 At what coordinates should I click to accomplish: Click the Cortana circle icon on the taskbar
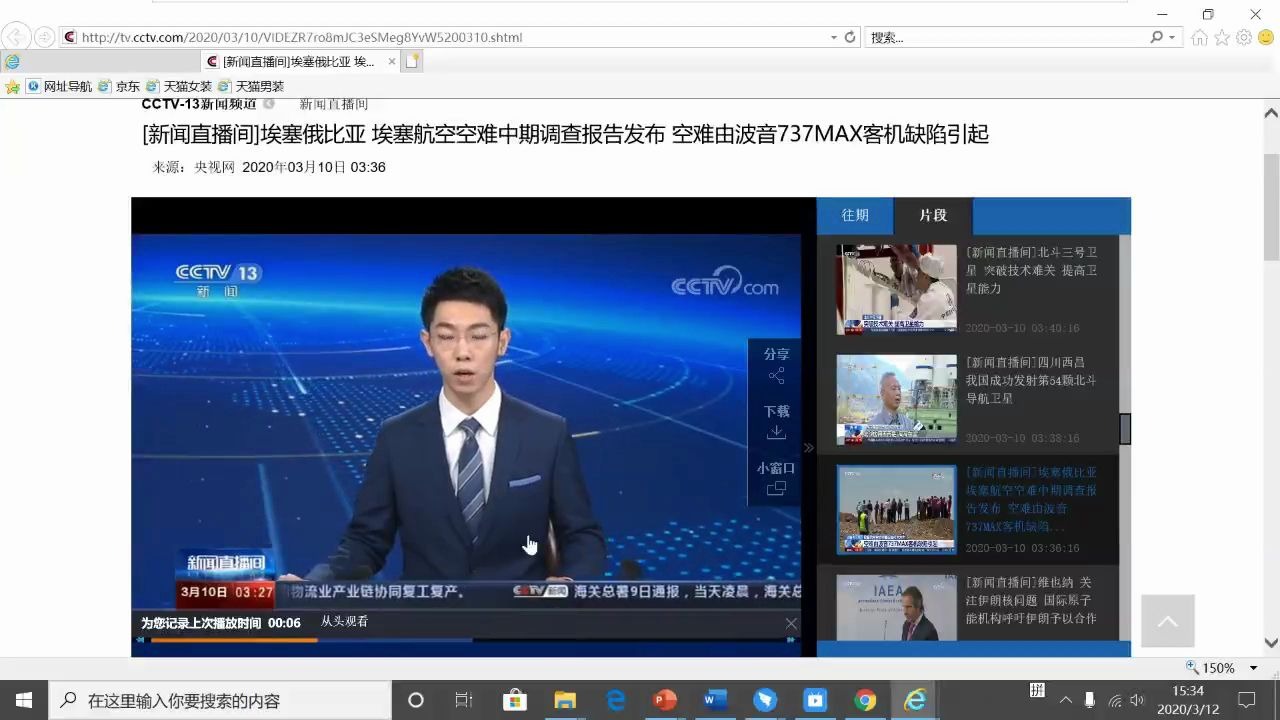tap(416, 700)
